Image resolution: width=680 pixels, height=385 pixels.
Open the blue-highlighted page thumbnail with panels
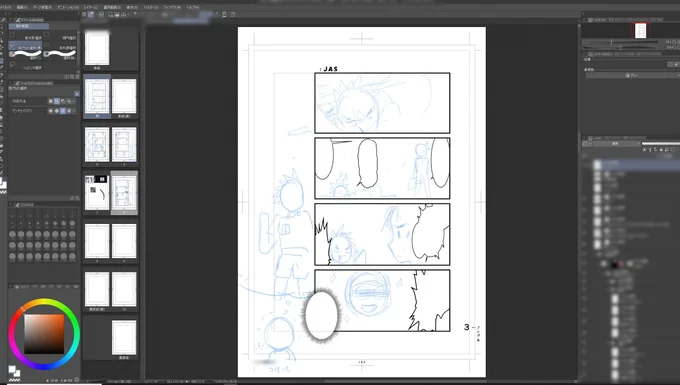(x=97, y=96)
